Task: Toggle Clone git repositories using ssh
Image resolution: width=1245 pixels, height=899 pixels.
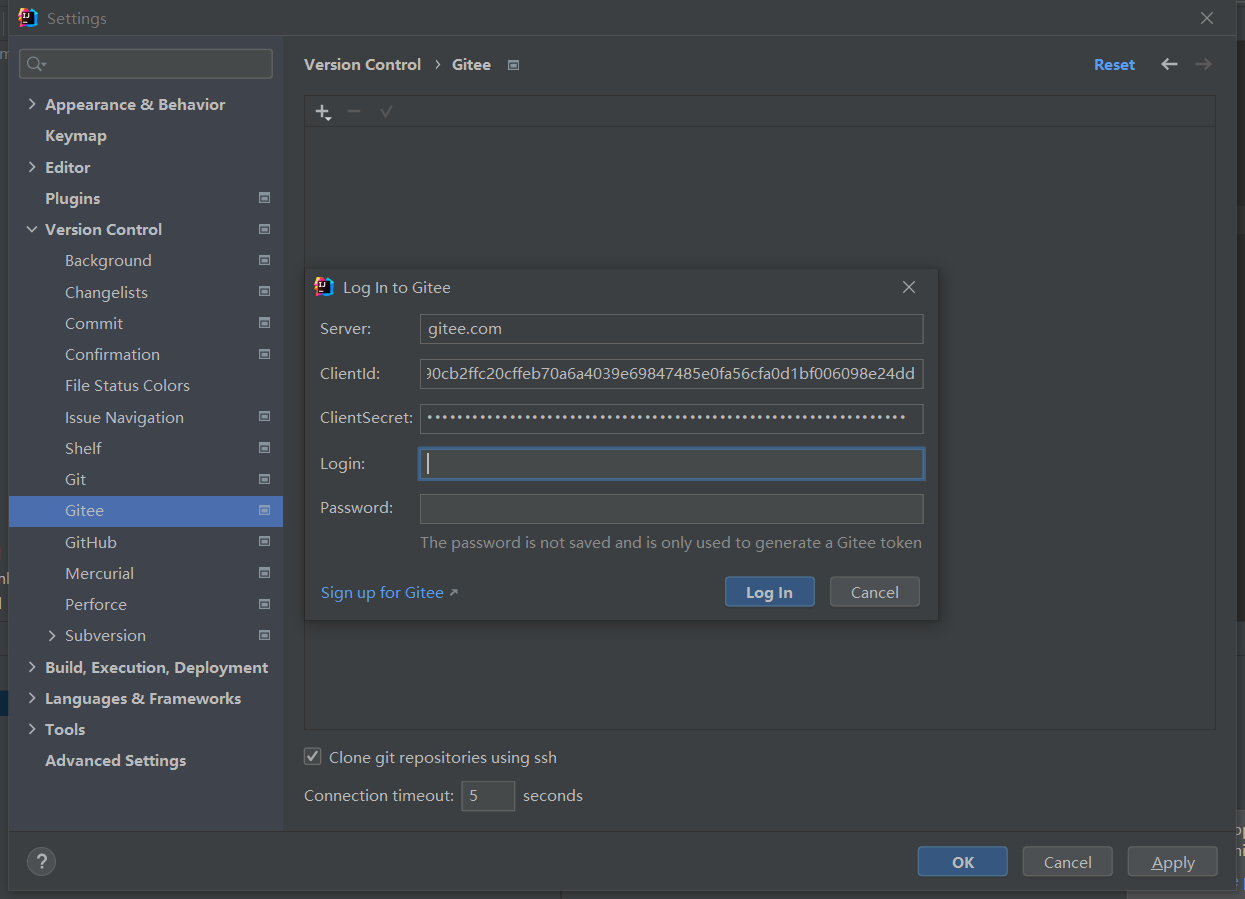Action: point(313,757)
